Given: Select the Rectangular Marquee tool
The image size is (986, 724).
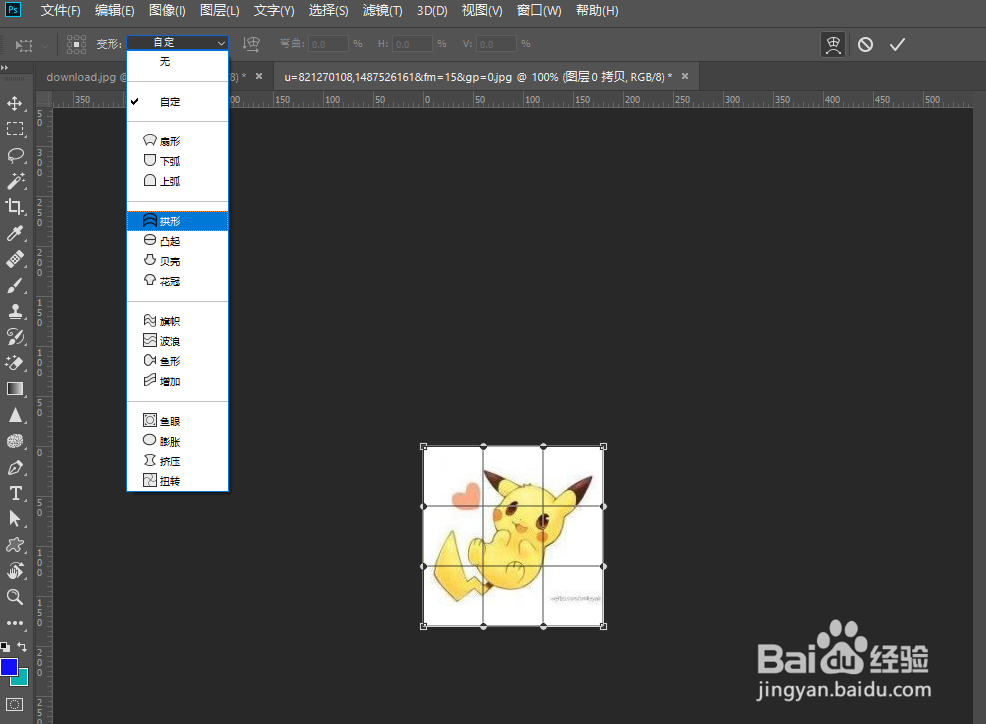Looking at the screenshot, I should coord(15,129).
